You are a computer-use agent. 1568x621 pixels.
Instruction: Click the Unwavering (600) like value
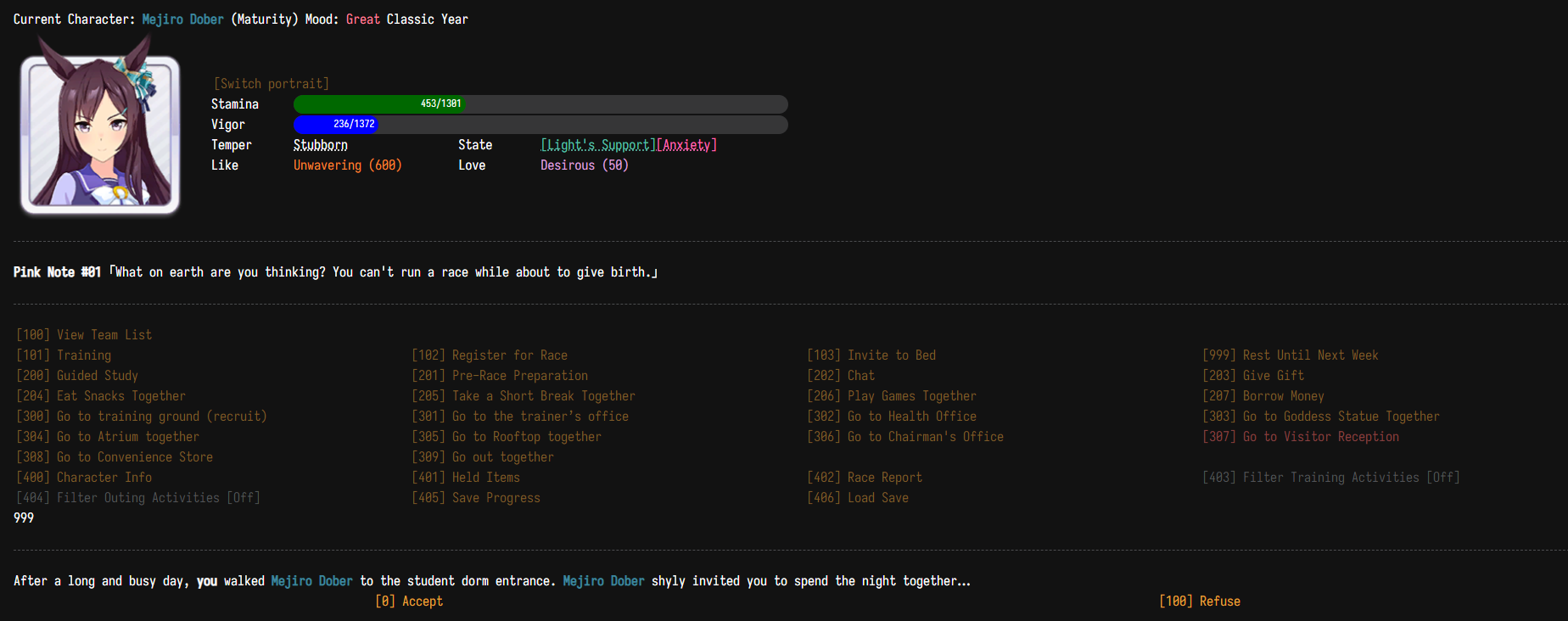point(348,165)
